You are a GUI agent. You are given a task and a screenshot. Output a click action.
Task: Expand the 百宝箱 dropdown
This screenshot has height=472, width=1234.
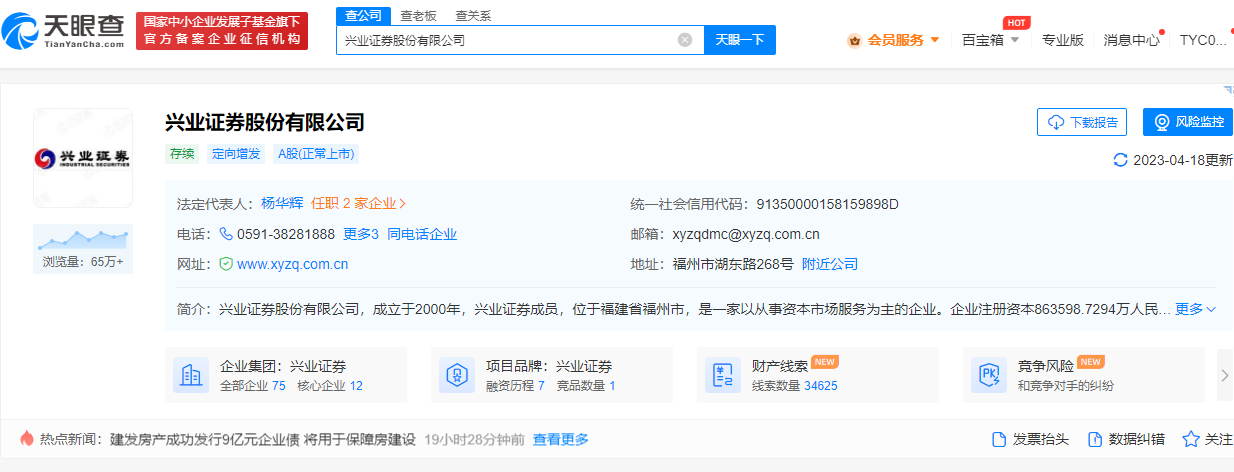click(990, 40)
